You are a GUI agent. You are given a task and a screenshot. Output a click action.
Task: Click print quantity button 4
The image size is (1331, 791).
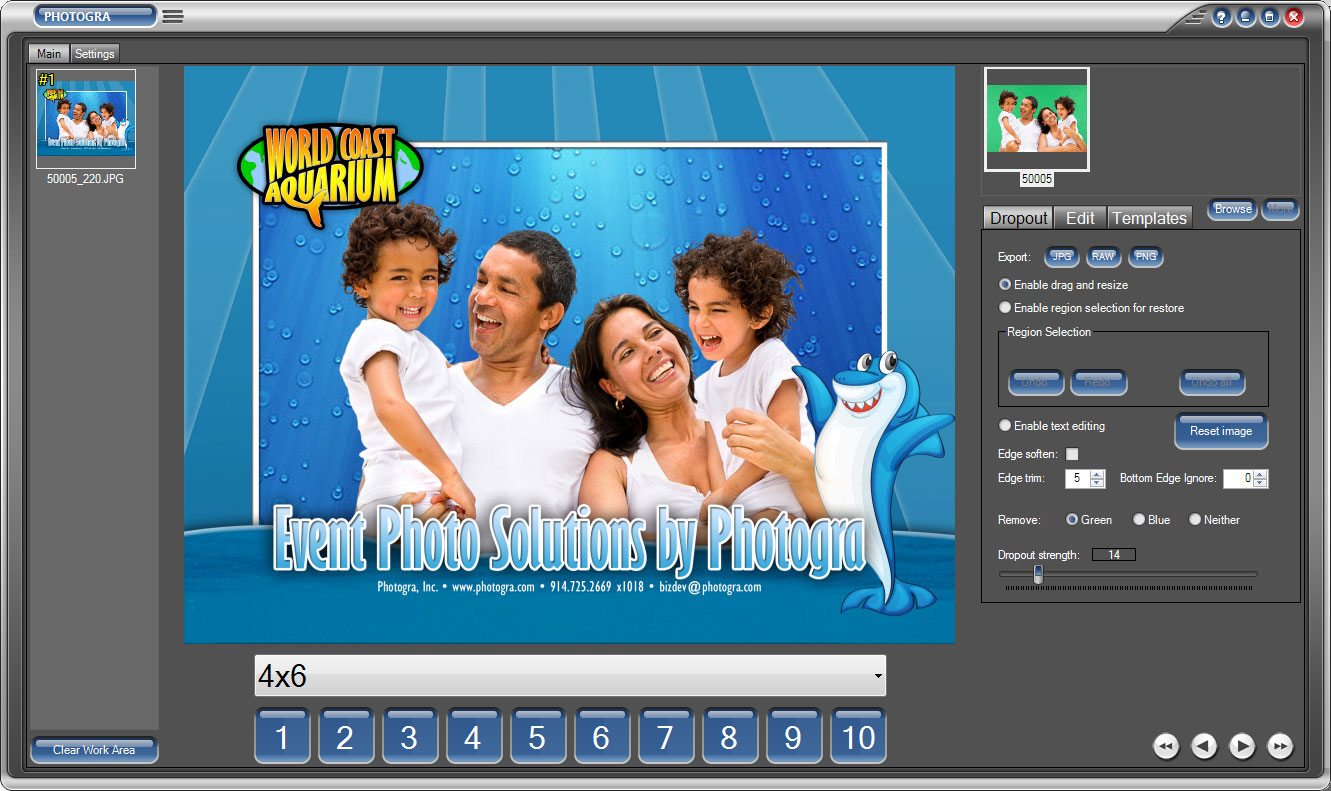coord(474,737)
